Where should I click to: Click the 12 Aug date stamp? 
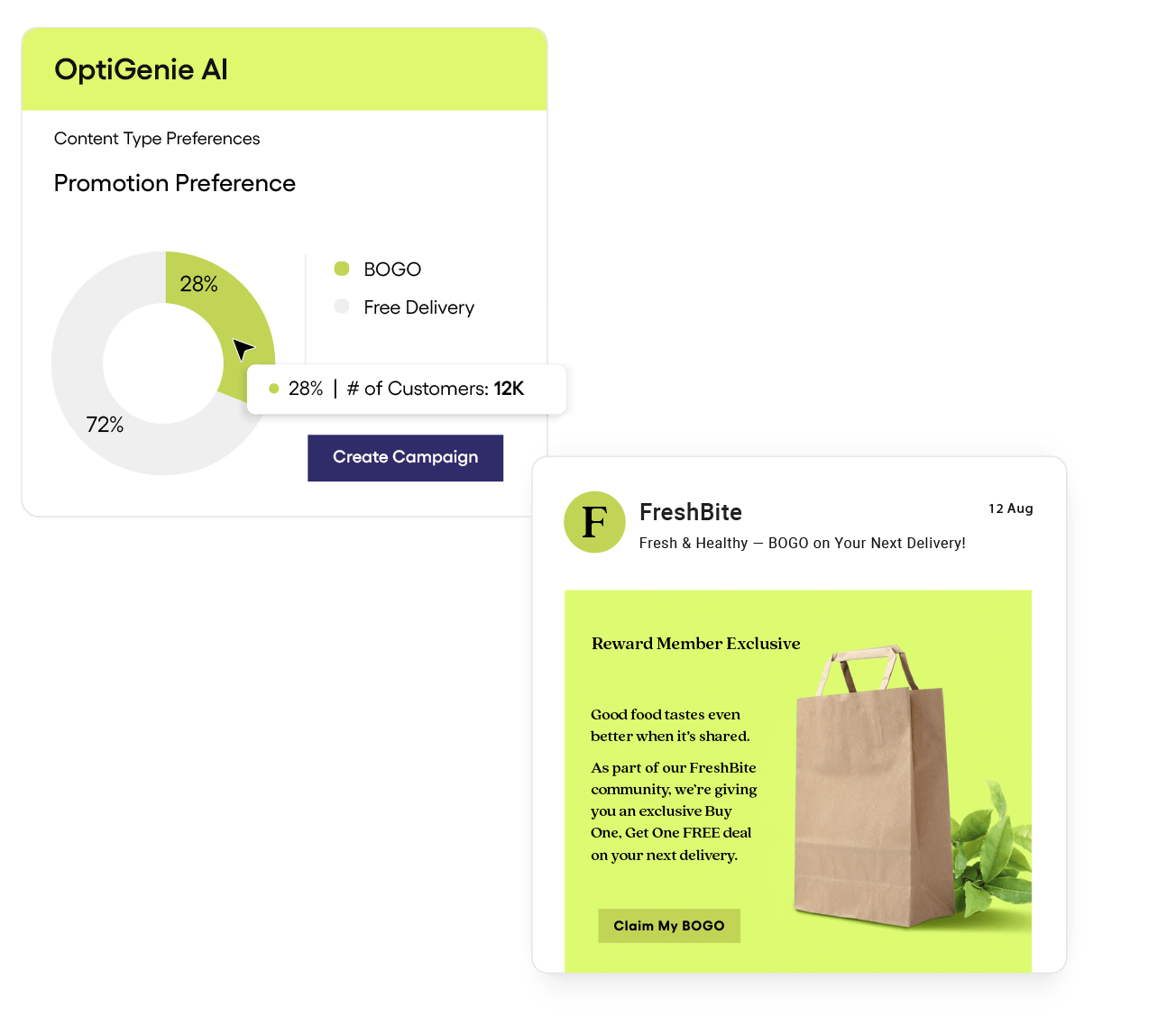1011,508
